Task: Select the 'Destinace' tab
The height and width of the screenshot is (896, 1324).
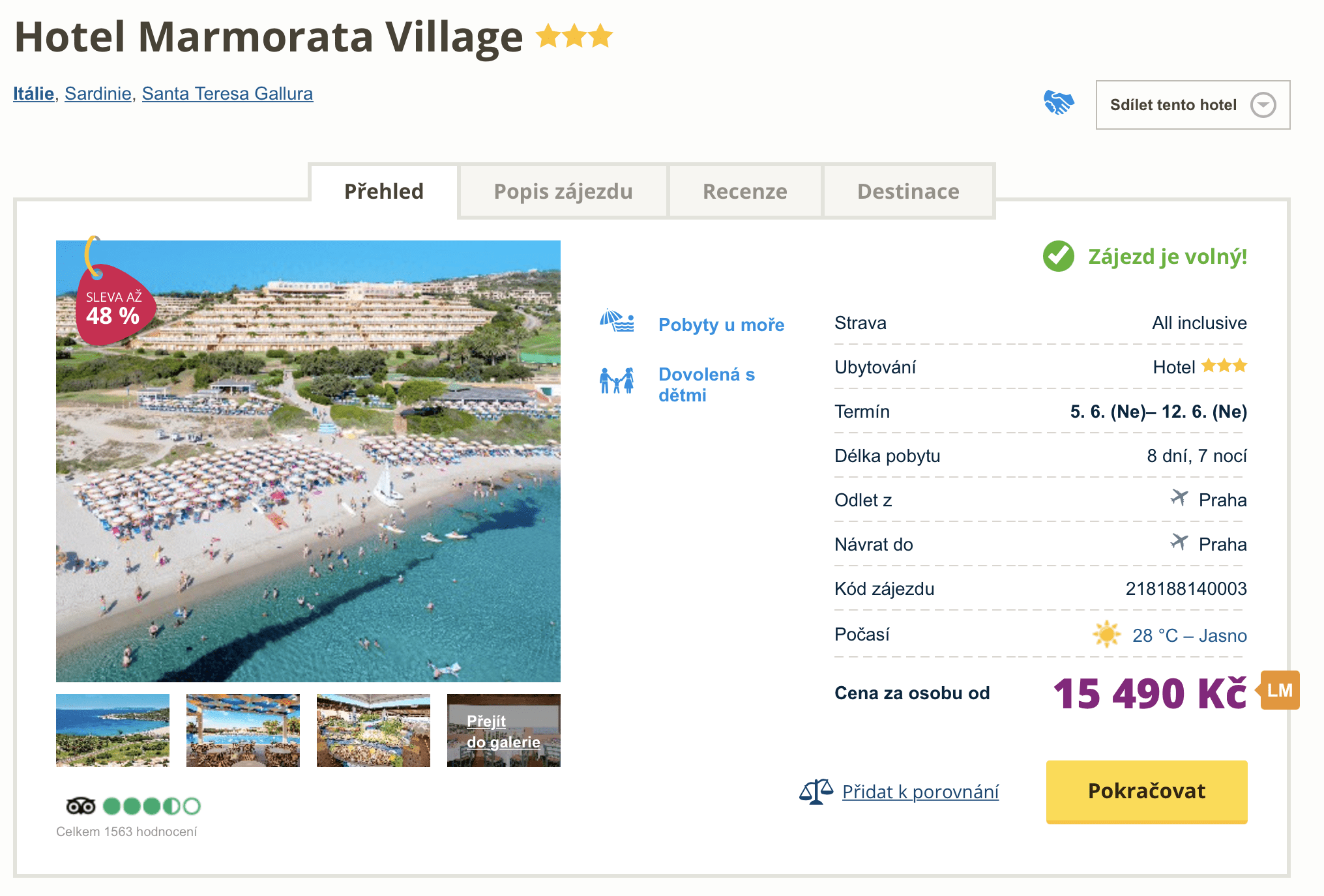Action: 908,192
